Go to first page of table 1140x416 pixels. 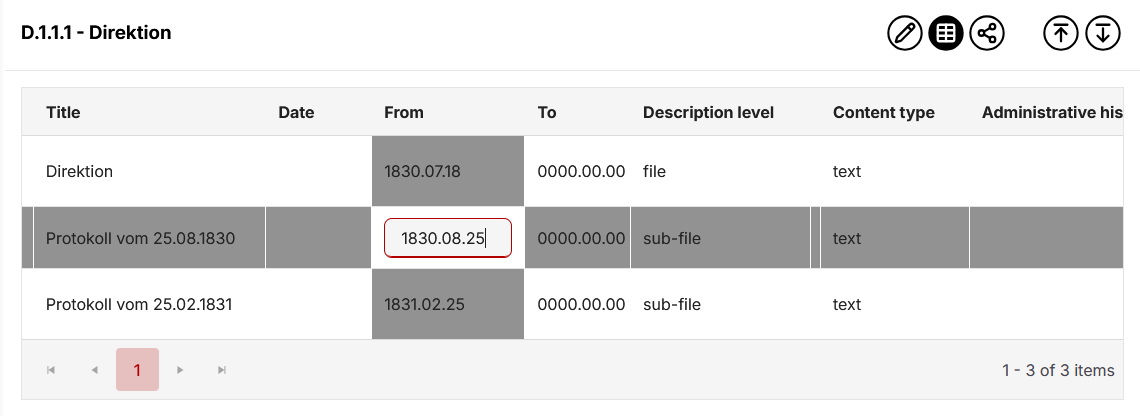[x=51, y=370]
